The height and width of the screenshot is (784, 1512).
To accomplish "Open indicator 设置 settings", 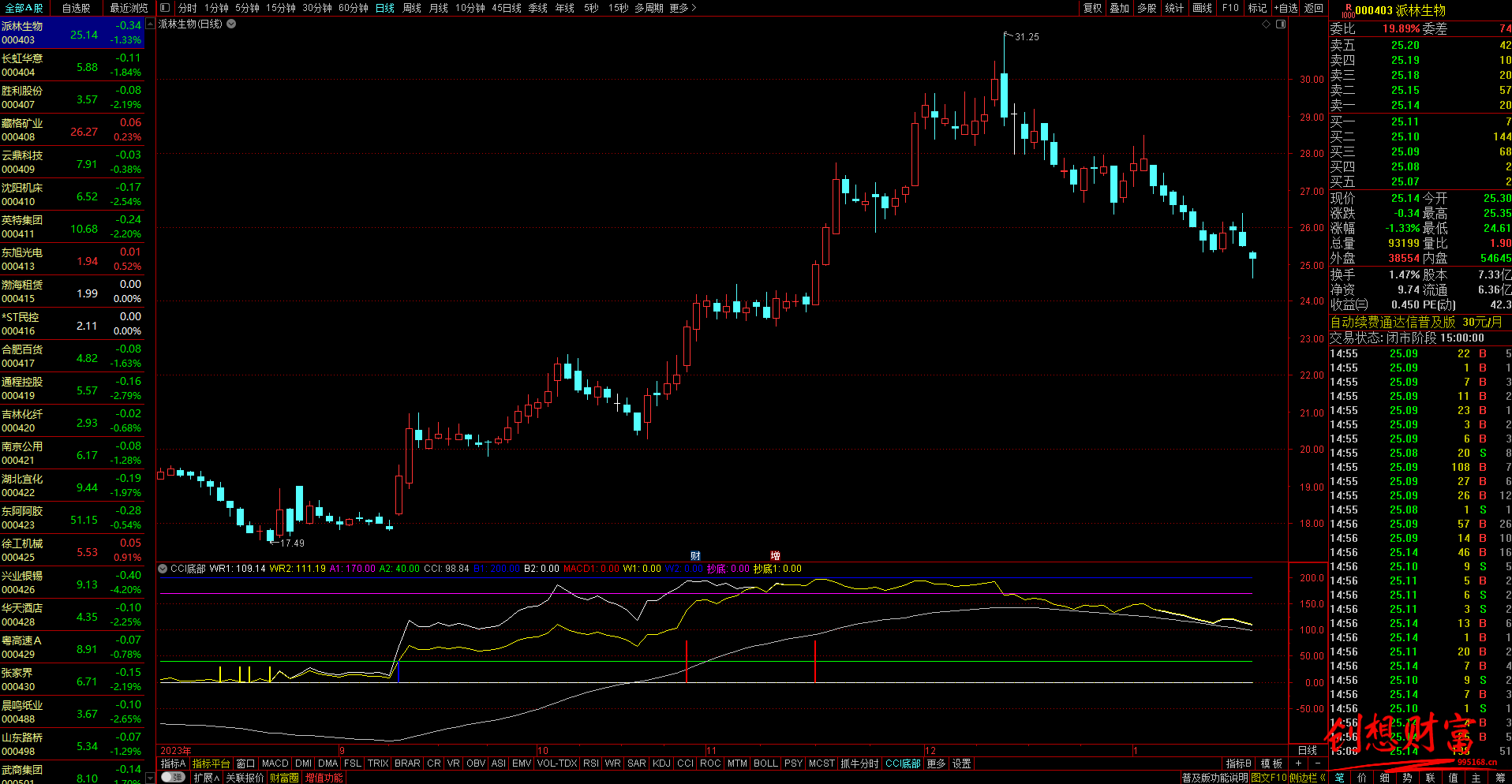I will point(961,763).
